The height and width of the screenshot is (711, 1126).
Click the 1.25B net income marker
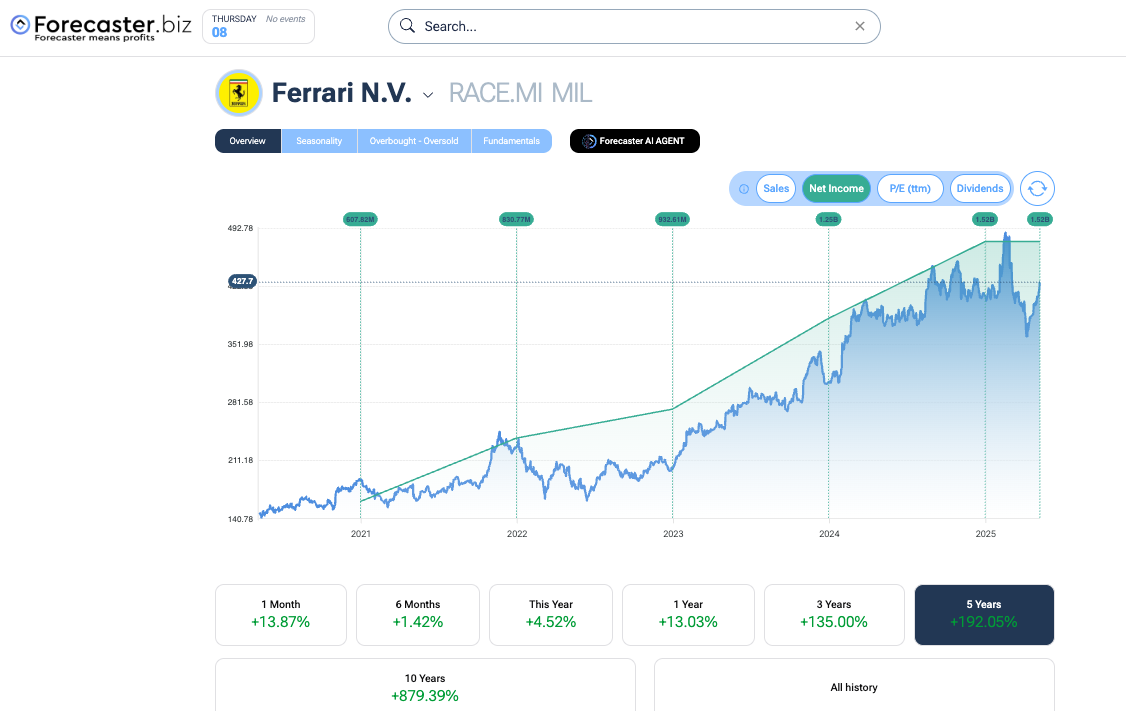[x=828, y=219]
